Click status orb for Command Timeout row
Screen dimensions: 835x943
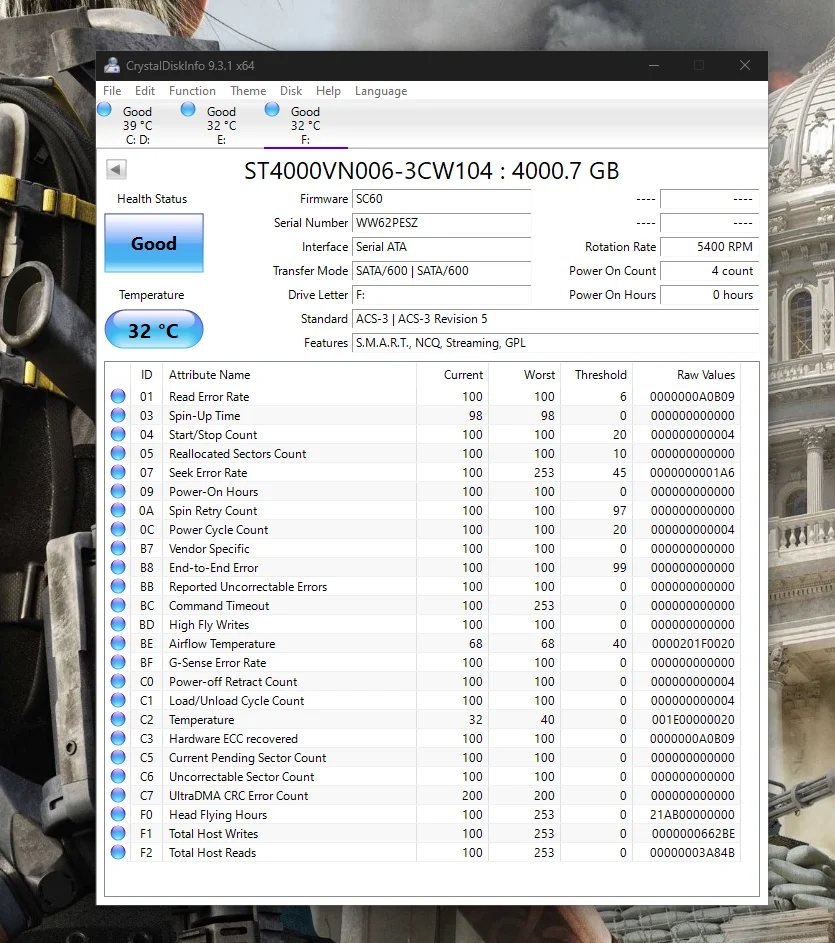[x=118, y=606]
